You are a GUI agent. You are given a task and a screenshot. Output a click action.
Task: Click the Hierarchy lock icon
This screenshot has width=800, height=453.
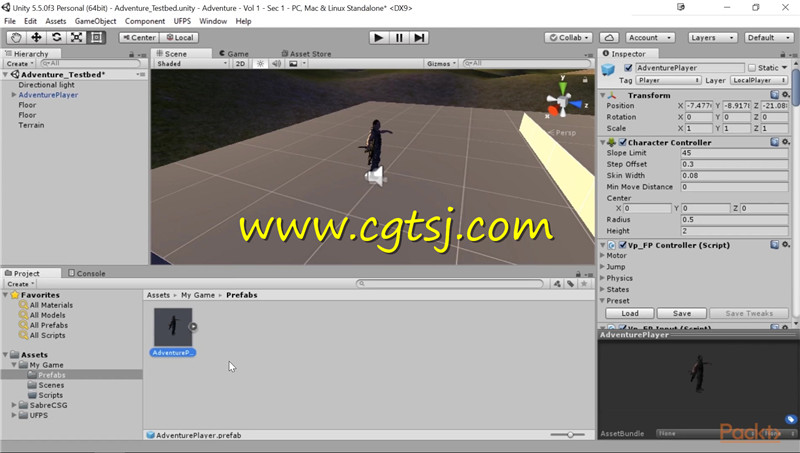131,54
